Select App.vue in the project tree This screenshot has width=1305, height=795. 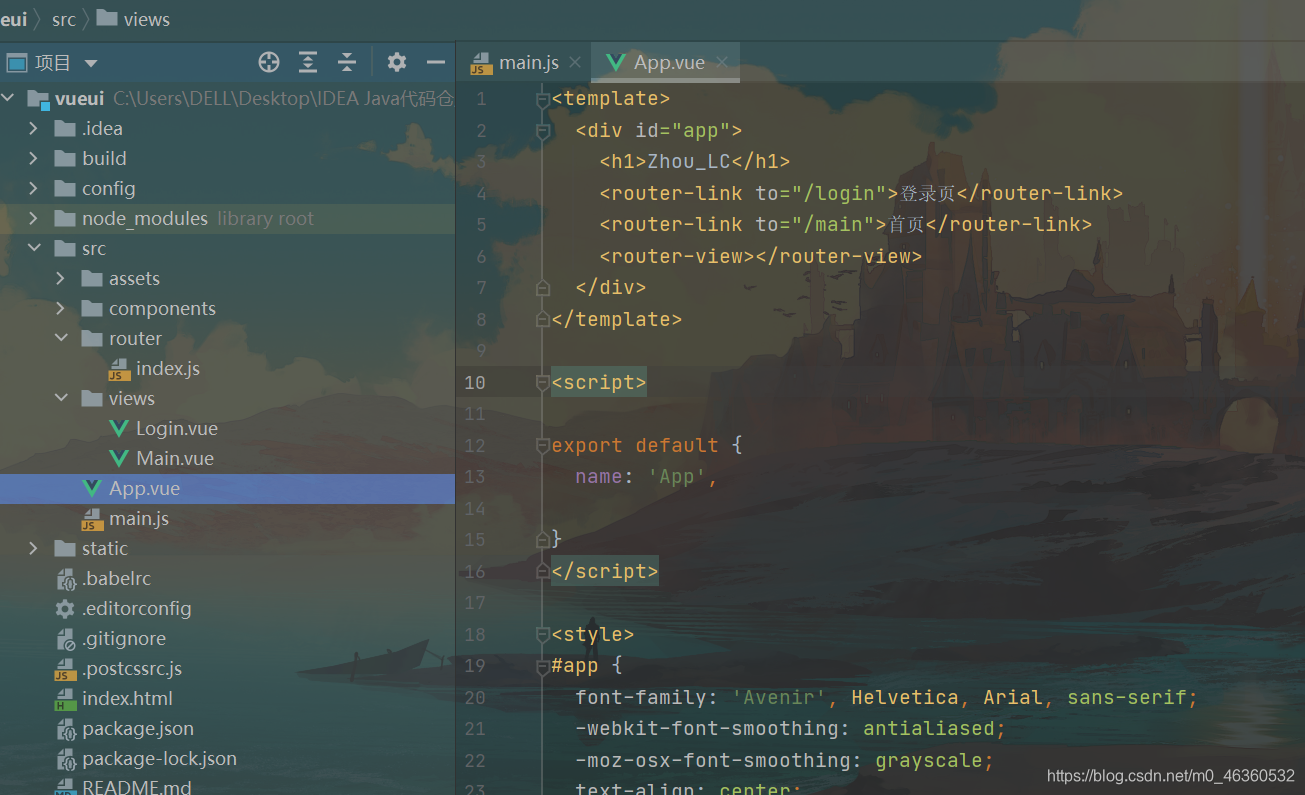pos(145,488)
